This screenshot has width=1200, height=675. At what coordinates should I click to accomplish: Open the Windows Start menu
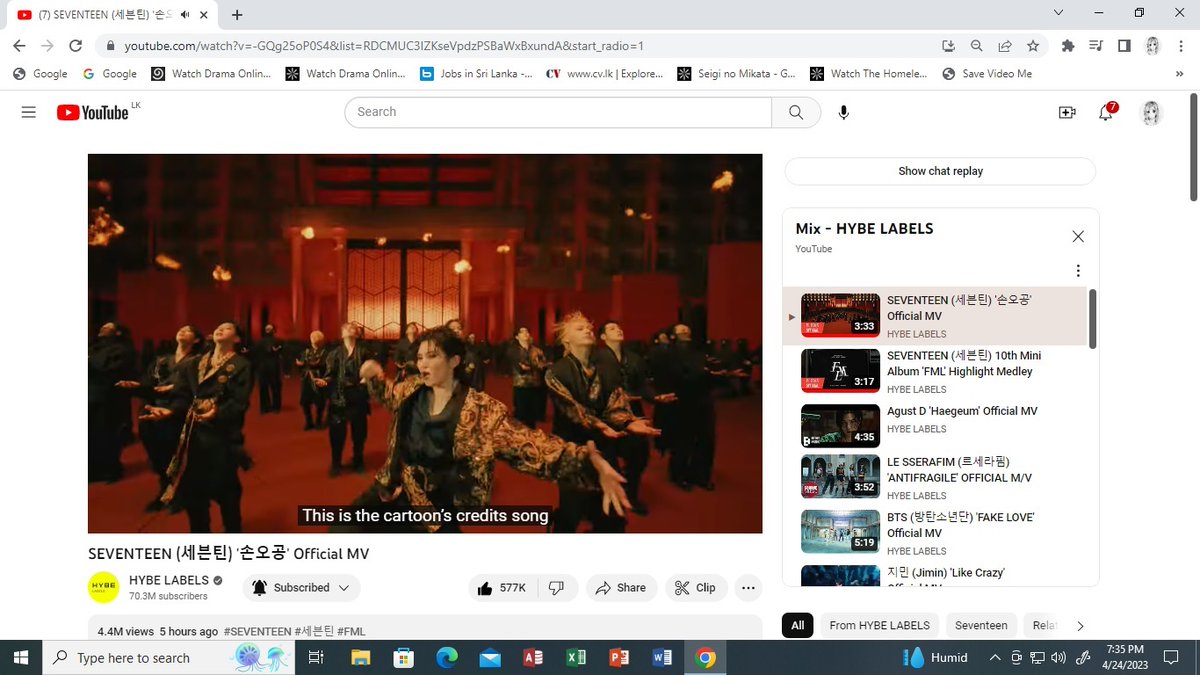[21, 657]
